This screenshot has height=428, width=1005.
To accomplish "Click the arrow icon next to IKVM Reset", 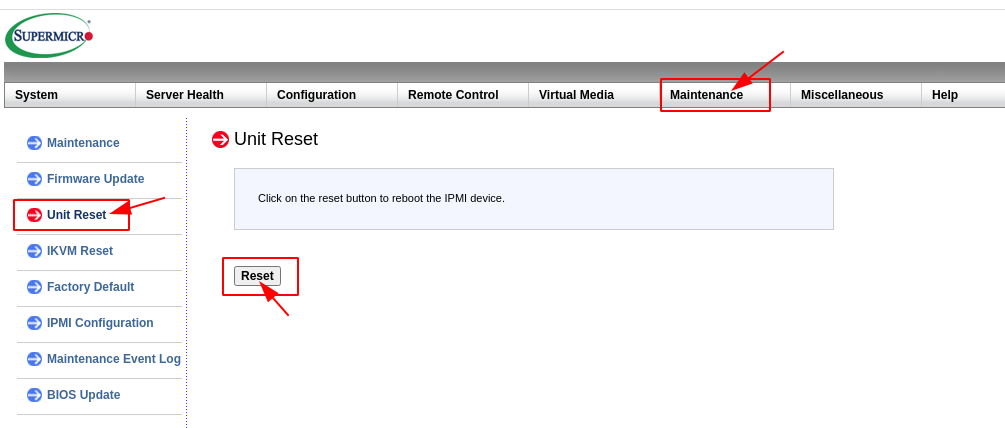I will [x=34, y=251].
